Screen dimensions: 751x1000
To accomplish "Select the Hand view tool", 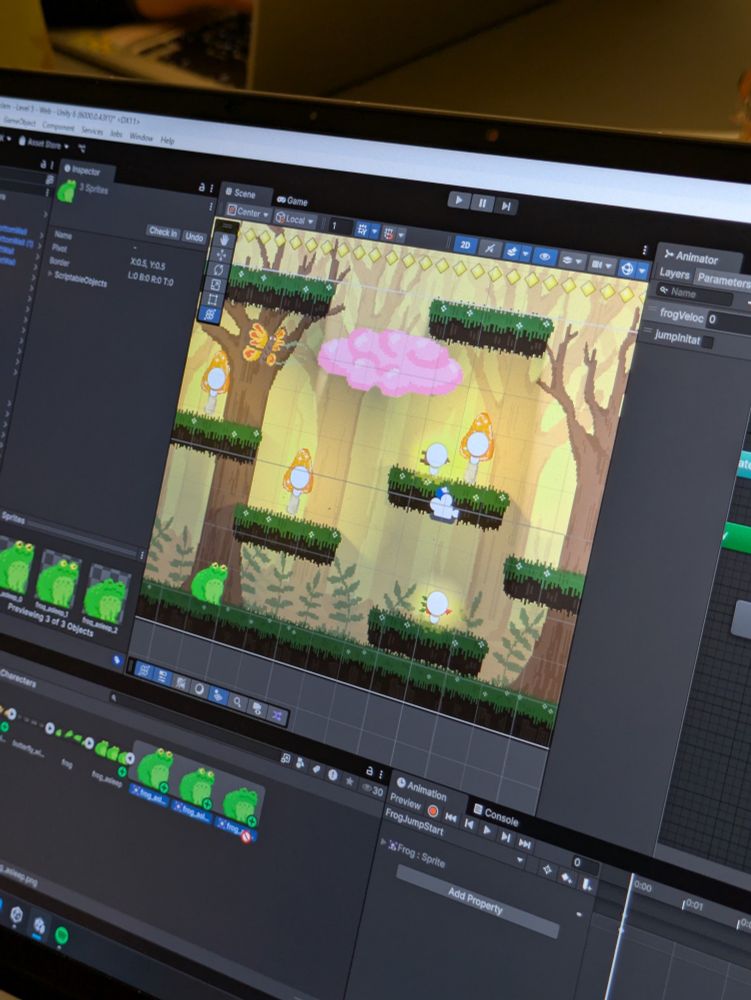I will (224, 240).
